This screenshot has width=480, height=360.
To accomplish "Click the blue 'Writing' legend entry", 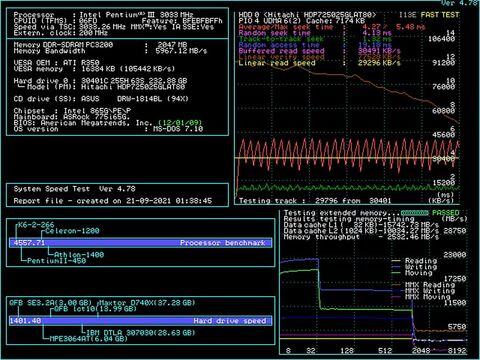I will pos(414,267).
